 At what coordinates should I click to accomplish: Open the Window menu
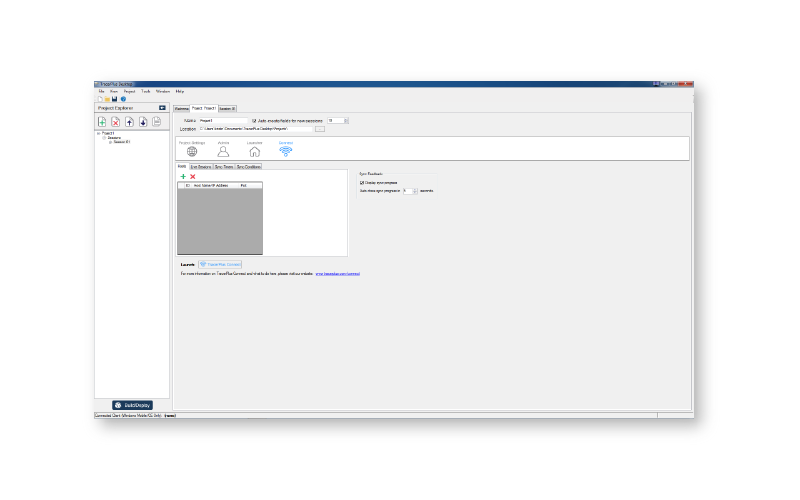(x=163, y=91)
